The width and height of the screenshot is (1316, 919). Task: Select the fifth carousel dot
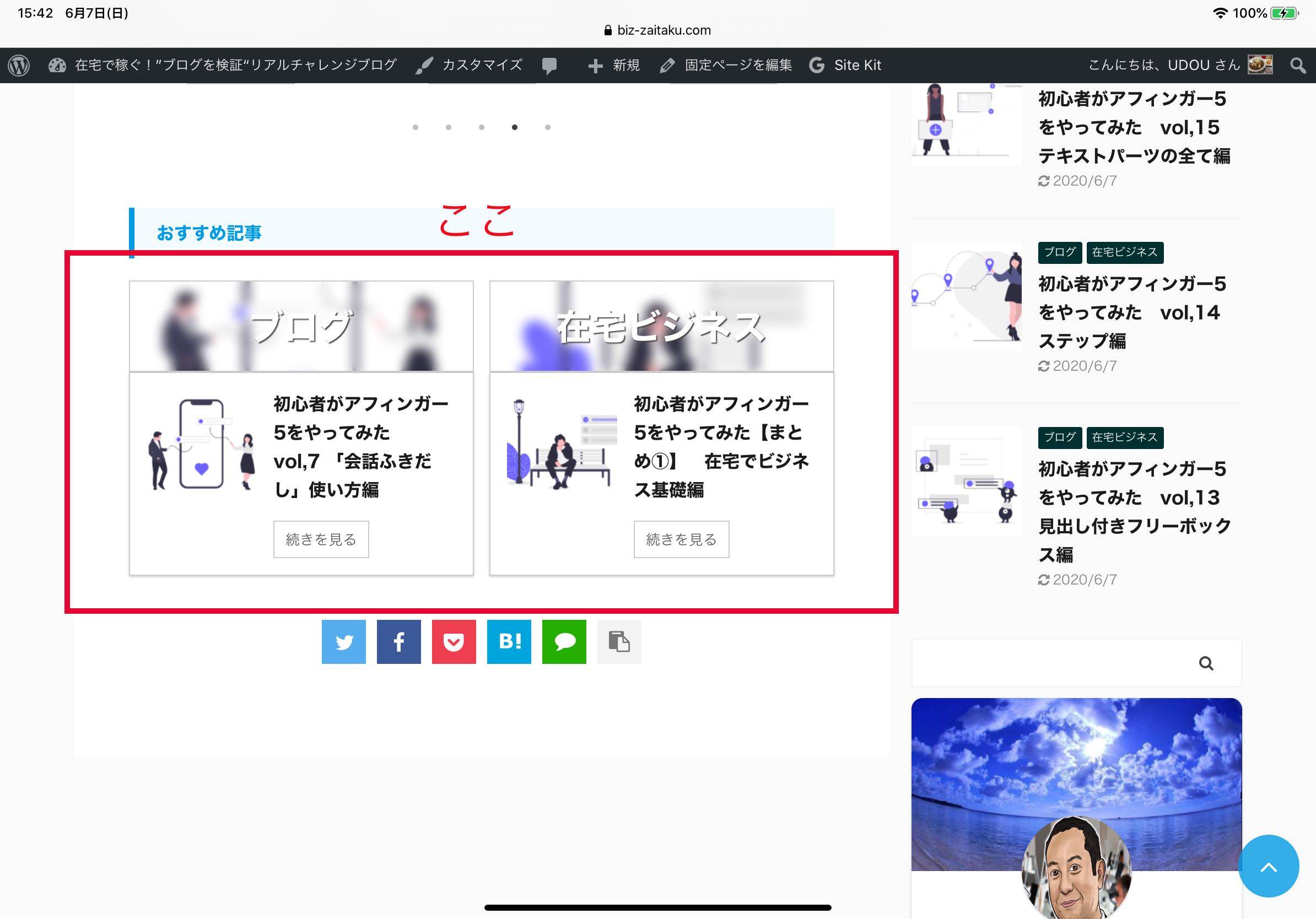548,127
